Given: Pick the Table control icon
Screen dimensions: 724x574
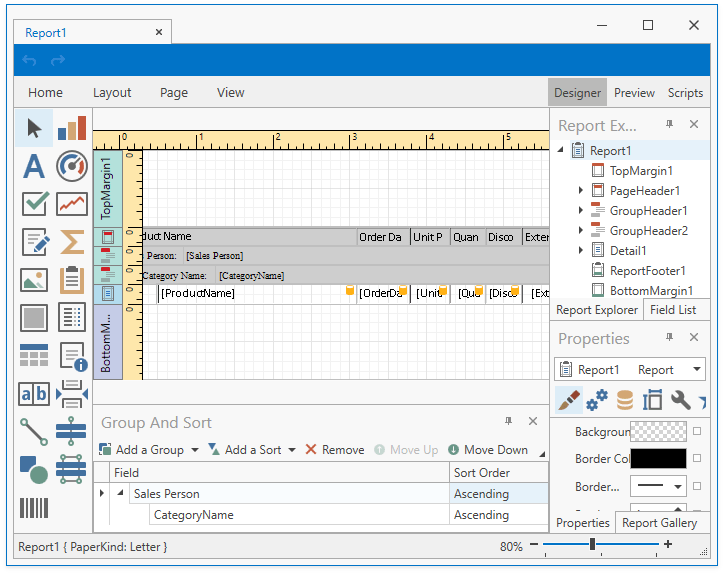Looking at the screenshot, I should [x=34, y=355].
